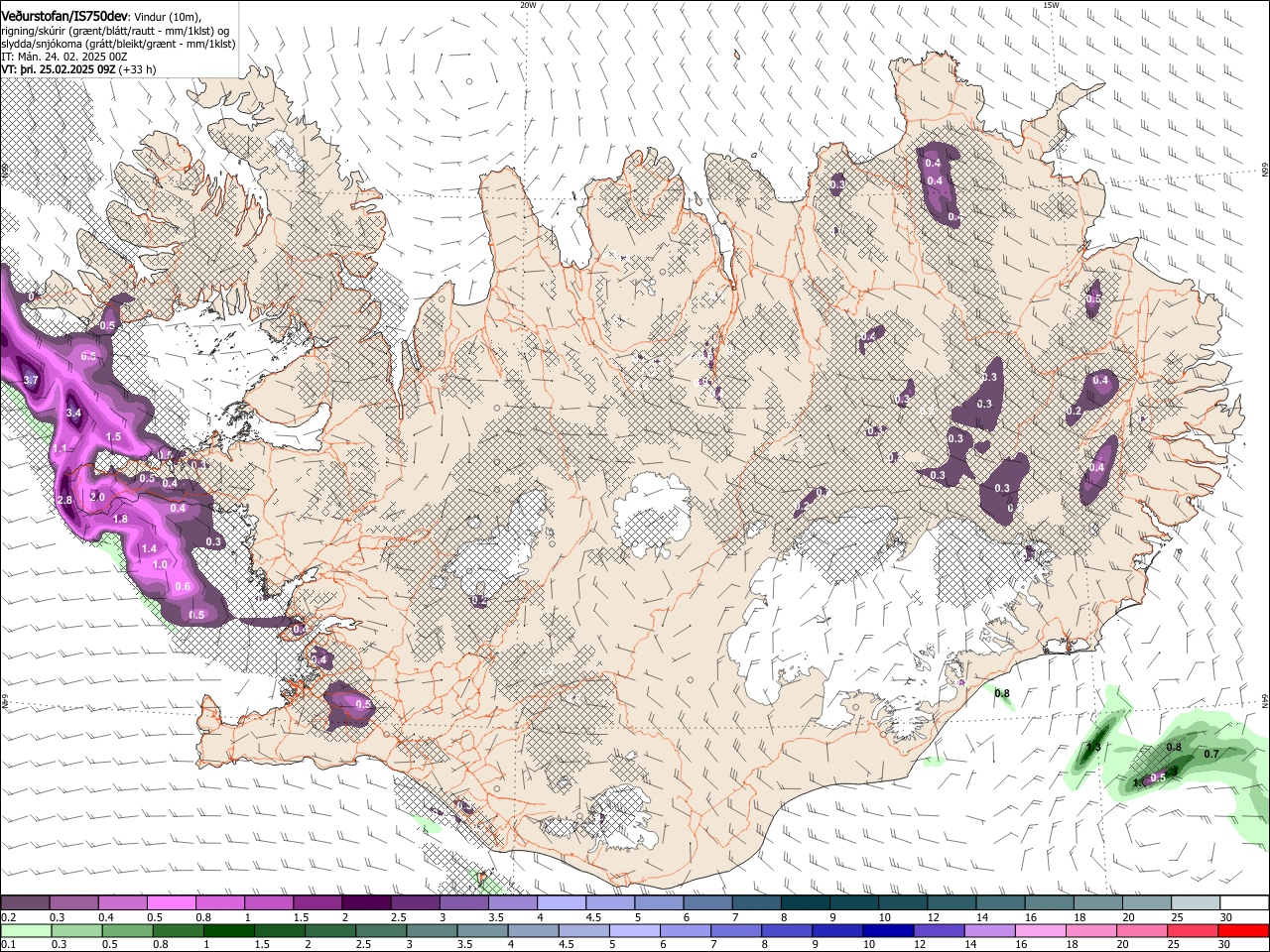
Task: Pick the darkest purple swatch between 2 and 2.5
Action: point(366,903)
